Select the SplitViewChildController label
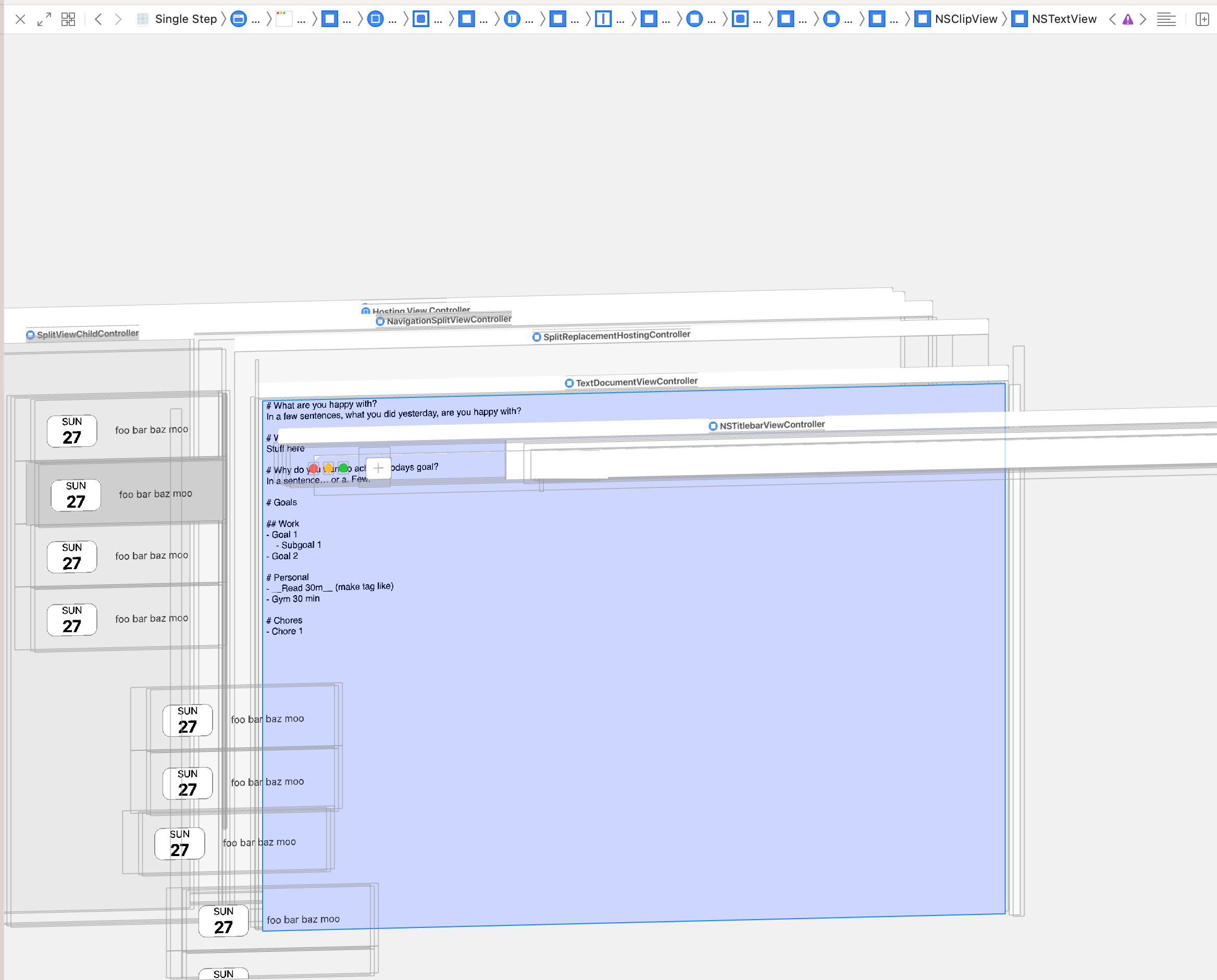The height and width of the screenshot is (980, 1217). coord(88,334)
